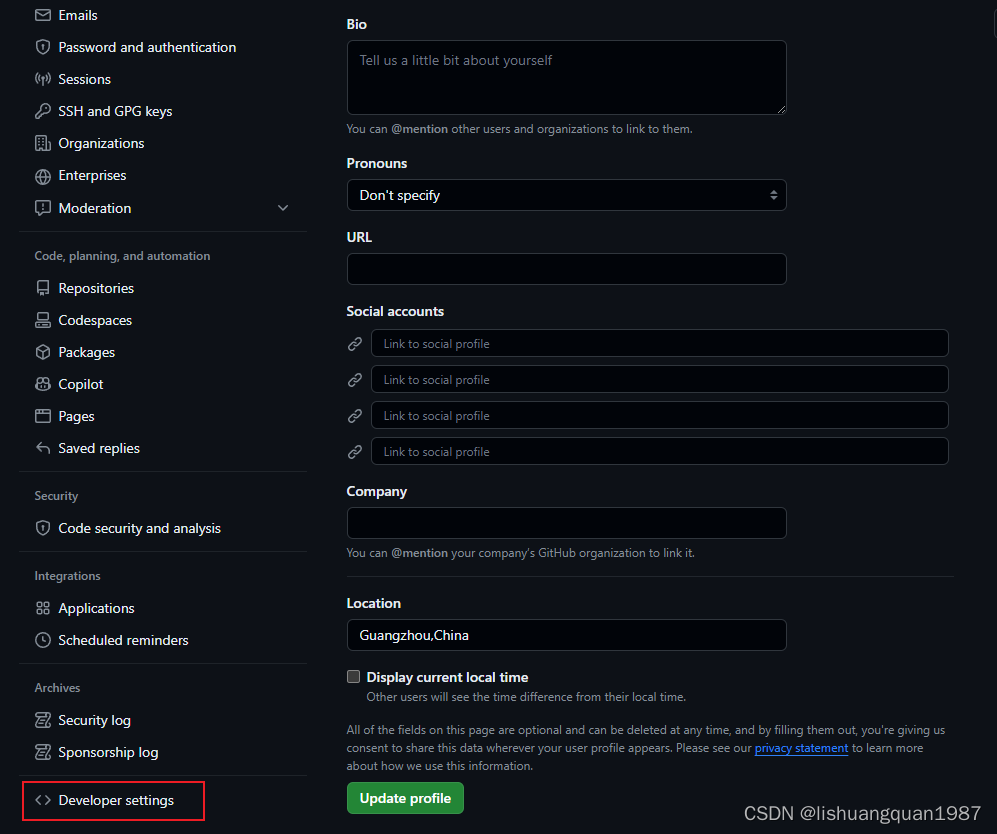Focus the Location input field
Screen dimensions: 997x834
coord(566,635)
